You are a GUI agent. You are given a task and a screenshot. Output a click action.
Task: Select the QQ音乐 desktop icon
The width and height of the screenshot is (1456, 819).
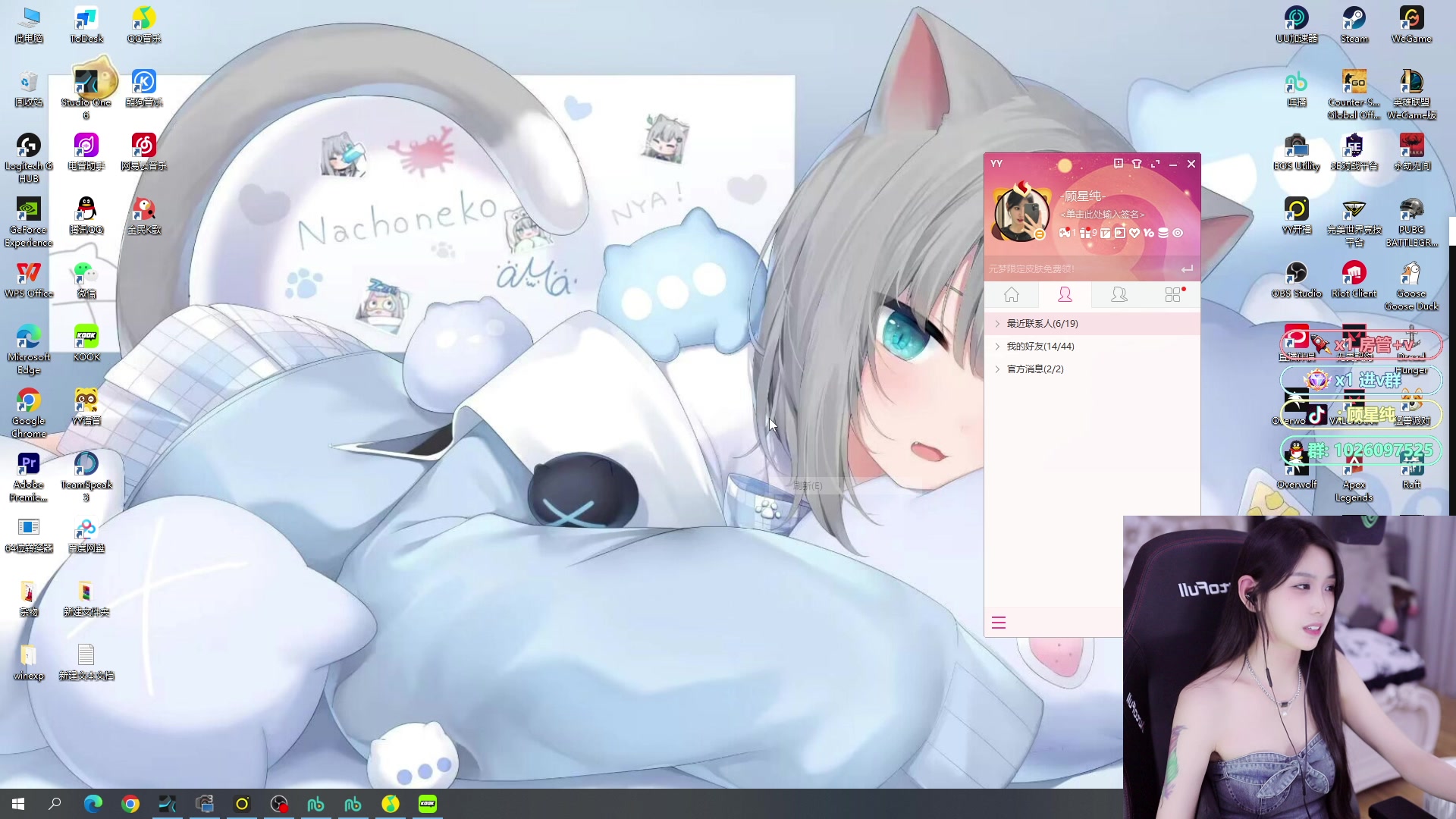pyautogui.click(x=143, y=24)
